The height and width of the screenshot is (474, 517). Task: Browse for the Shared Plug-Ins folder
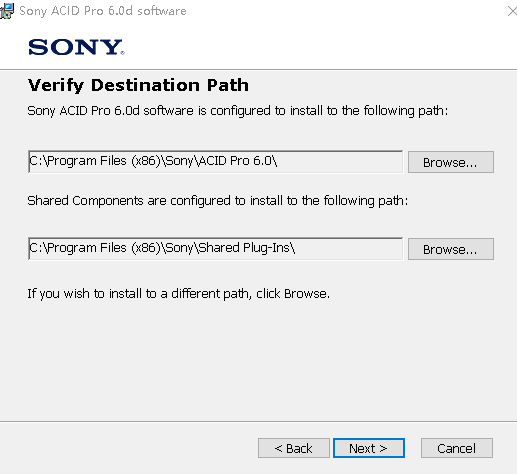450,249
